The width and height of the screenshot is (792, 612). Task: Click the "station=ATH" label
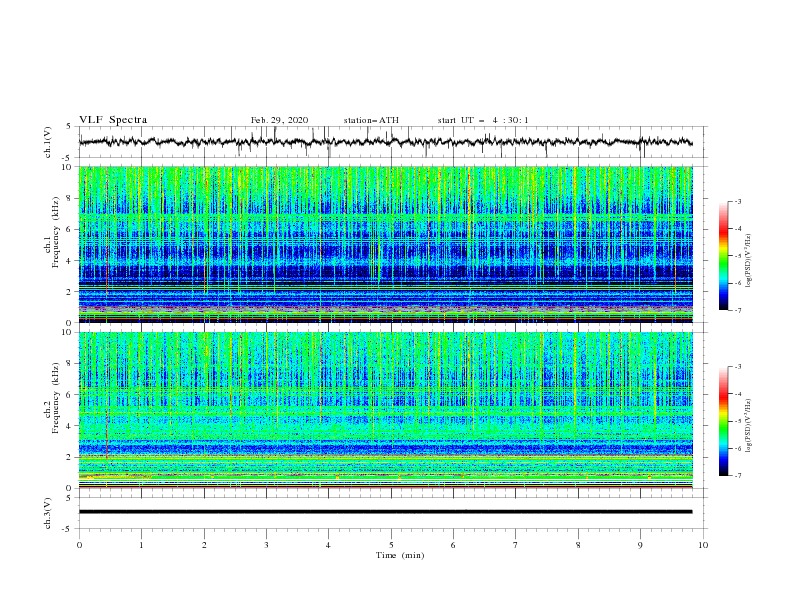(x=371, y=120)
